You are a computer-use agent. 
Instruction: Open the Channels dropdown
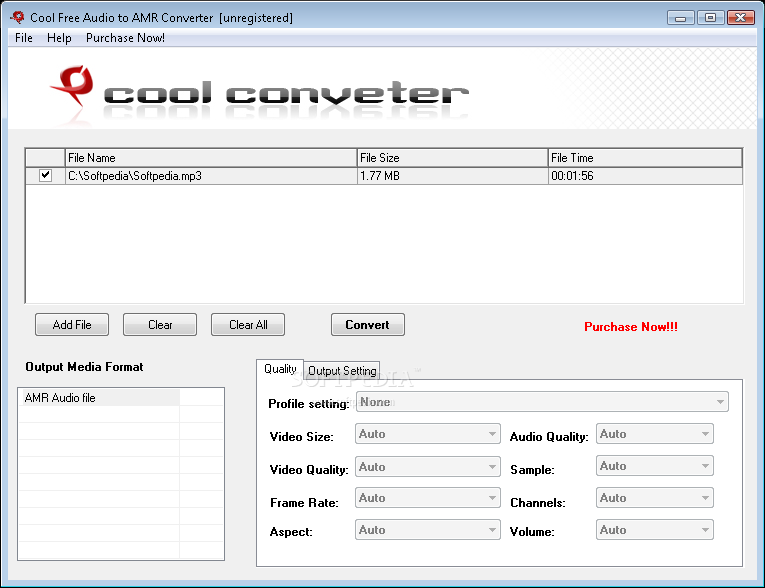point(654,498)
